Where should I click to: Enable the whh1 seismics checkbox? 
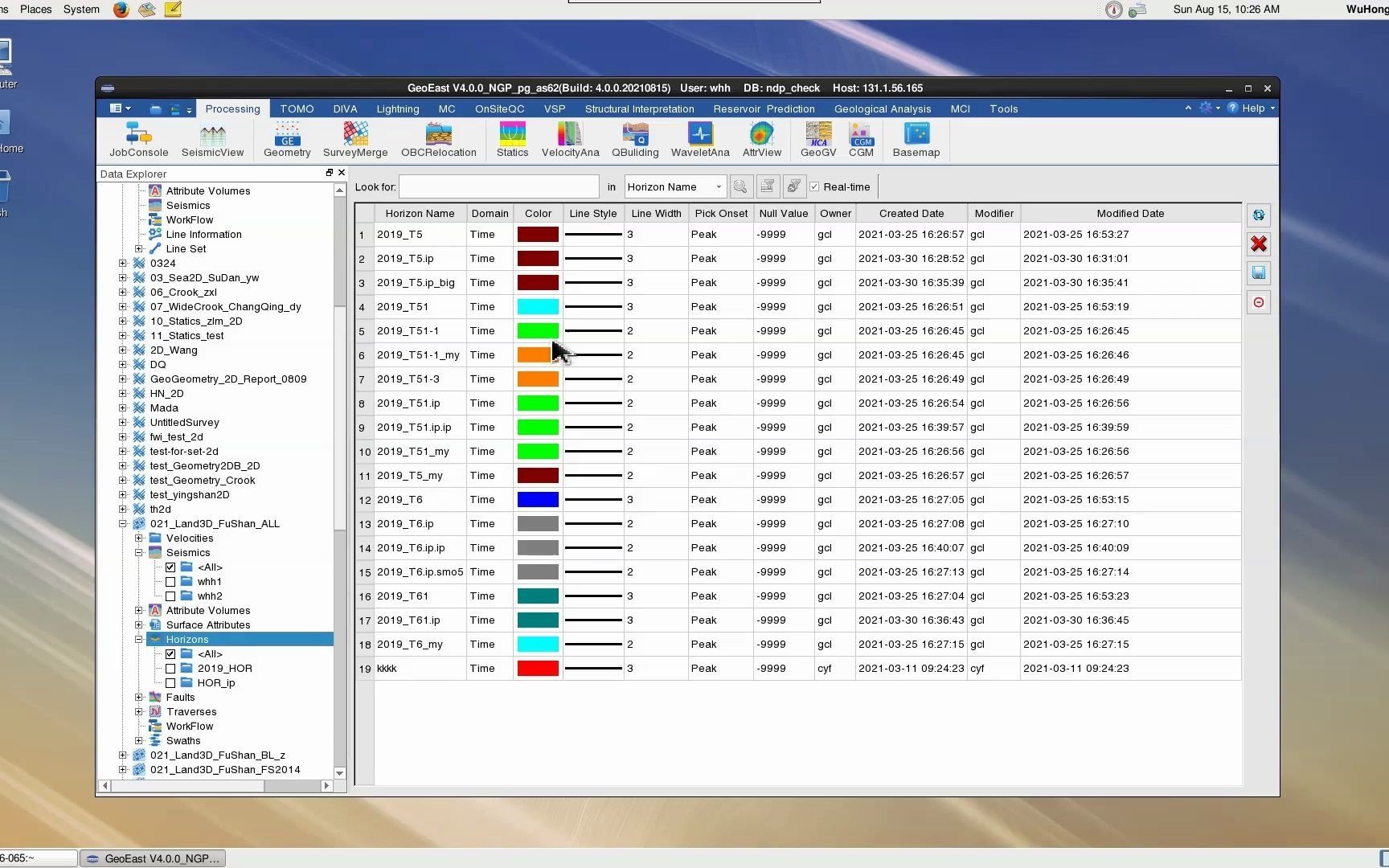click(170, 582)
